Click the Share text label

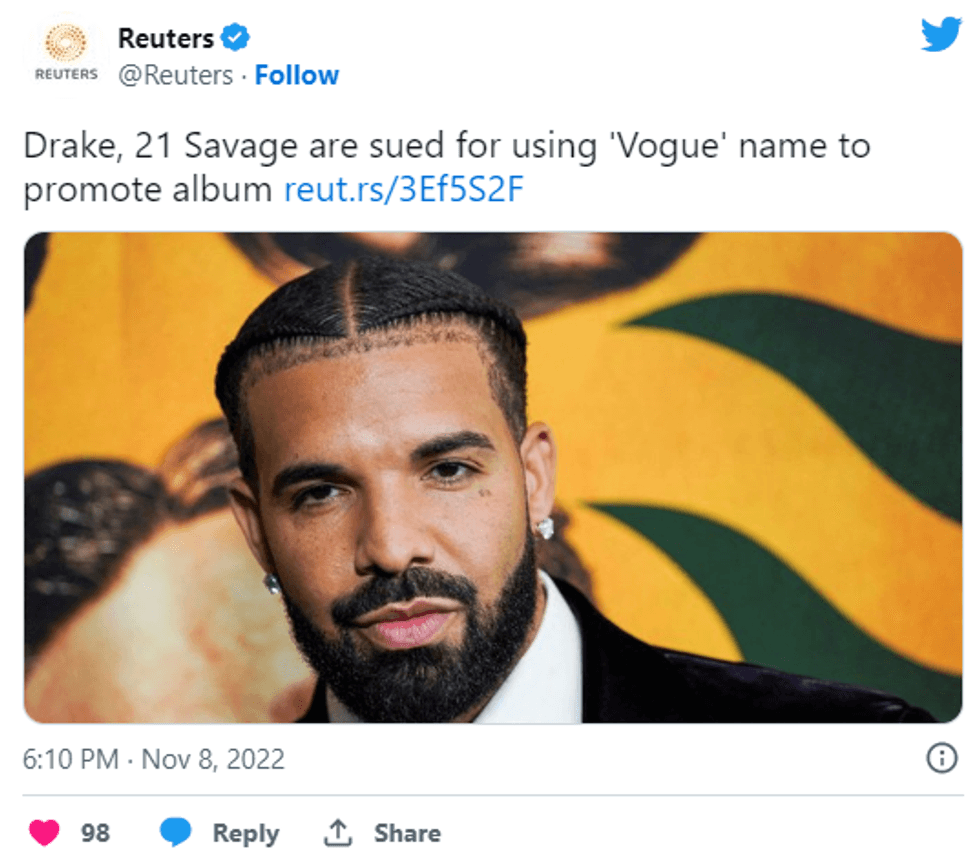coord(407,833)
